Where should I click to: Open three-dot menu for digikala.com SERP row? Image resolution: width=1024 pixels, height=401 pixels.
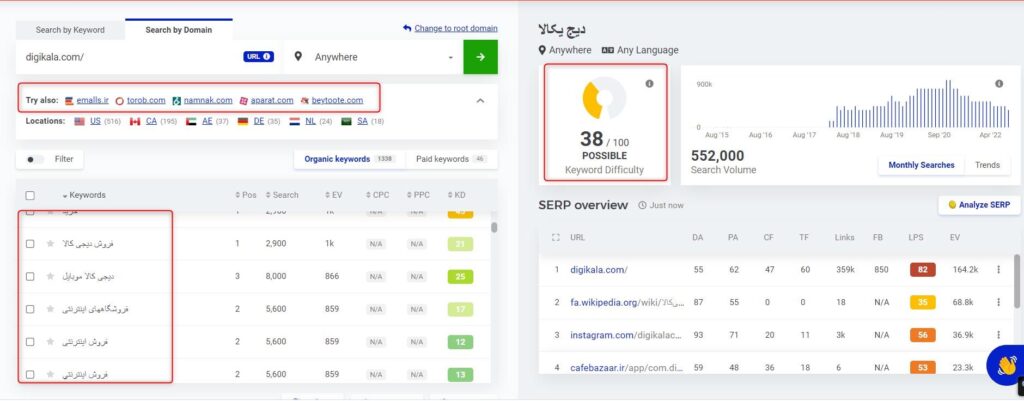(x=998, y=269)
